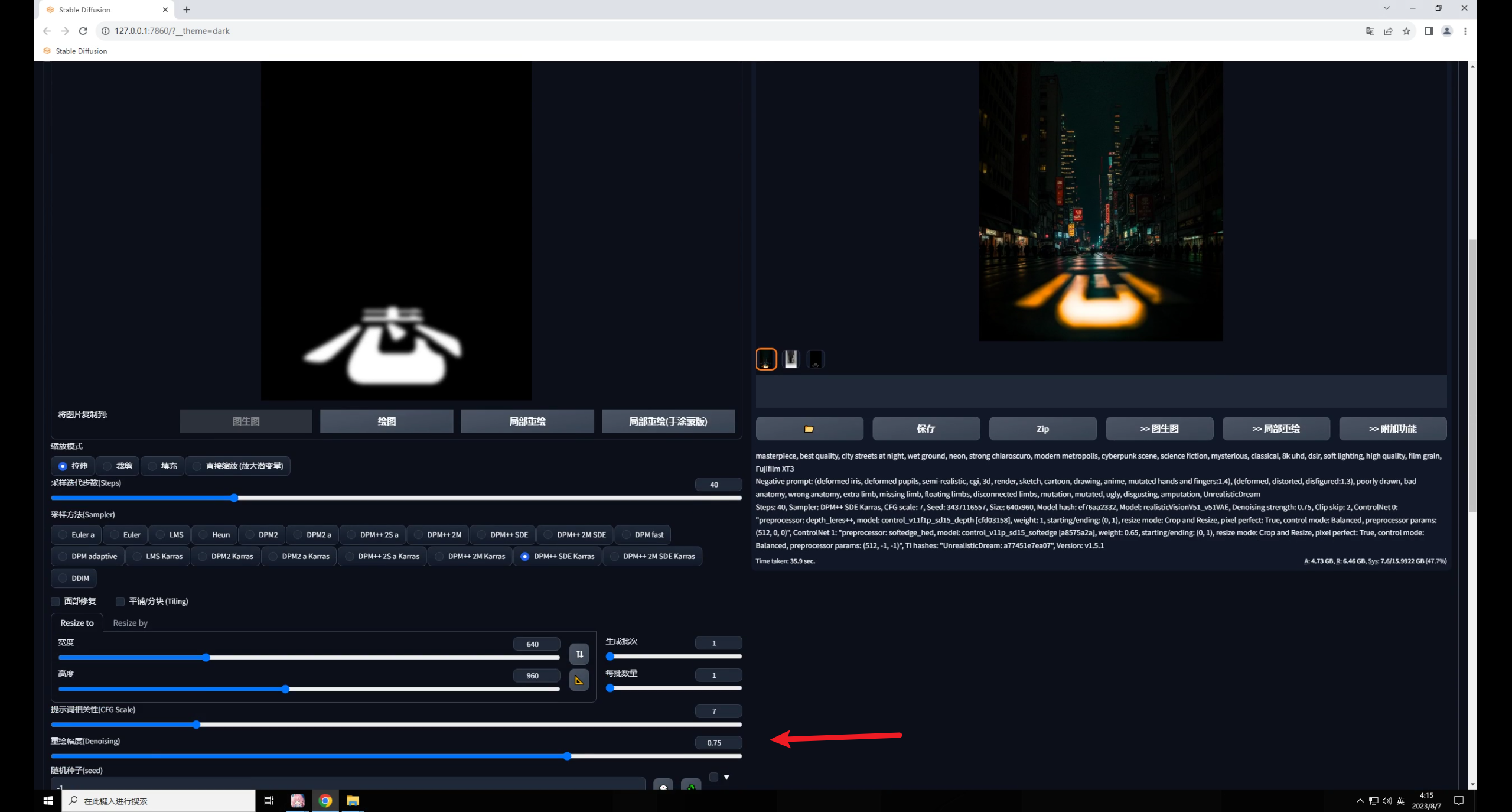Screen dimensions: 1512x812
Task: Click the swap width and height button
Action: 579,654
